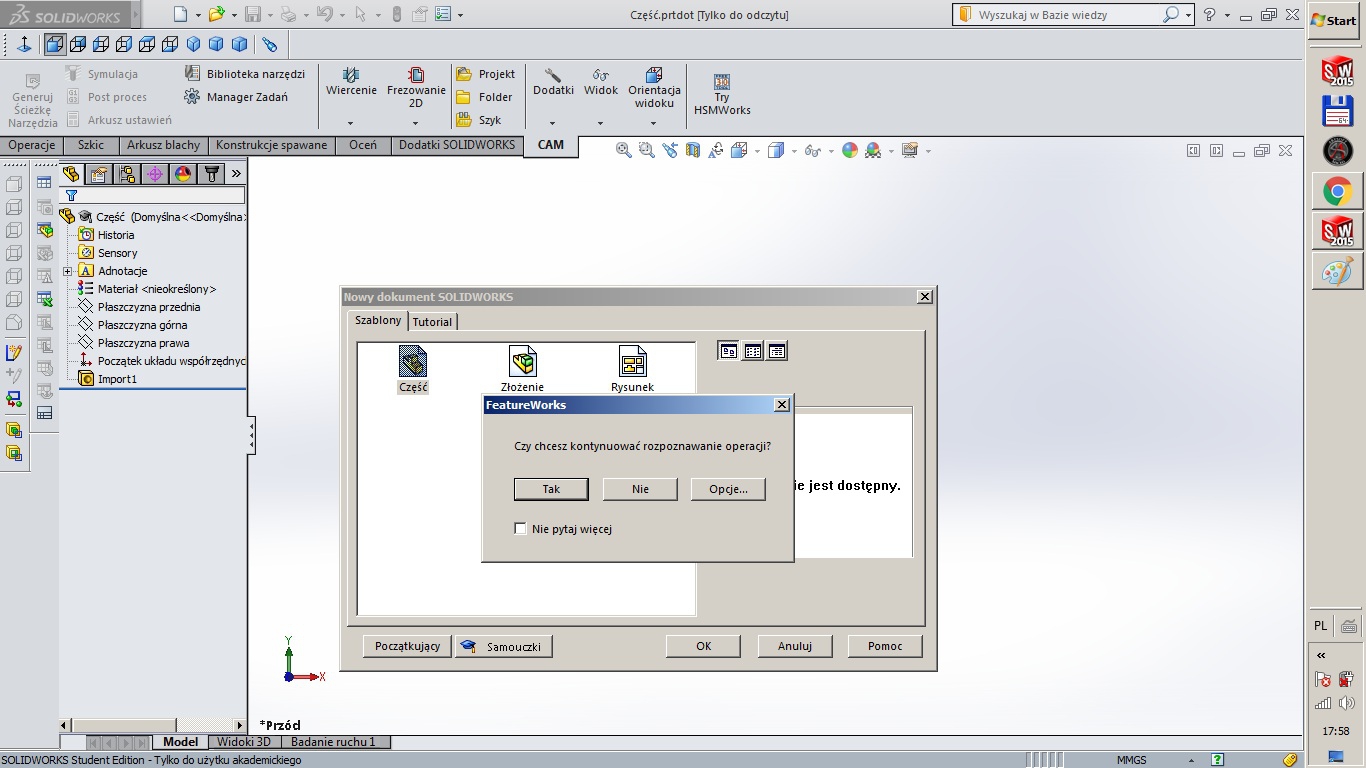Image resolution: width=1366 pixels, height=768 pixels.
Task: Select the DimXpertManager crosshair tab icon
Action: tap(155, 174)
